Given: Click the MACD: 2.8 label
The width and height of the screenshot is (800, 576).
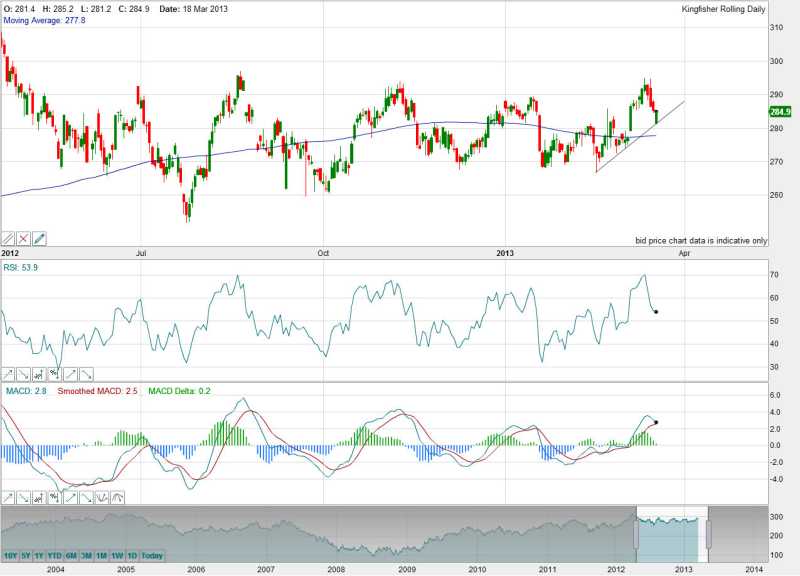Looking at the screenshot, I should pyautogui.click(x=26, y=391).
